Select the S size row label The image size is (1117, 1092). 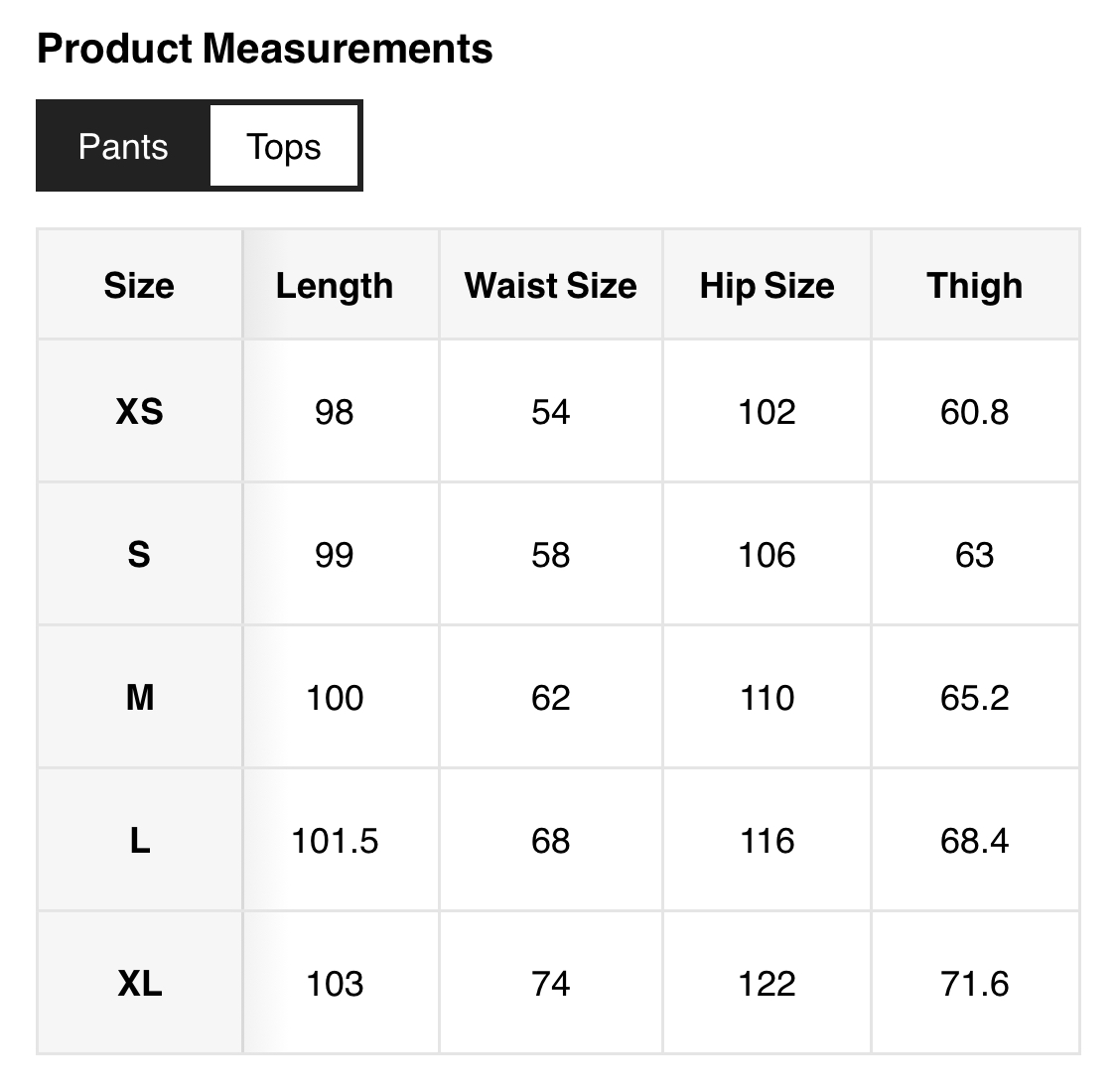(x=139, y=554)
